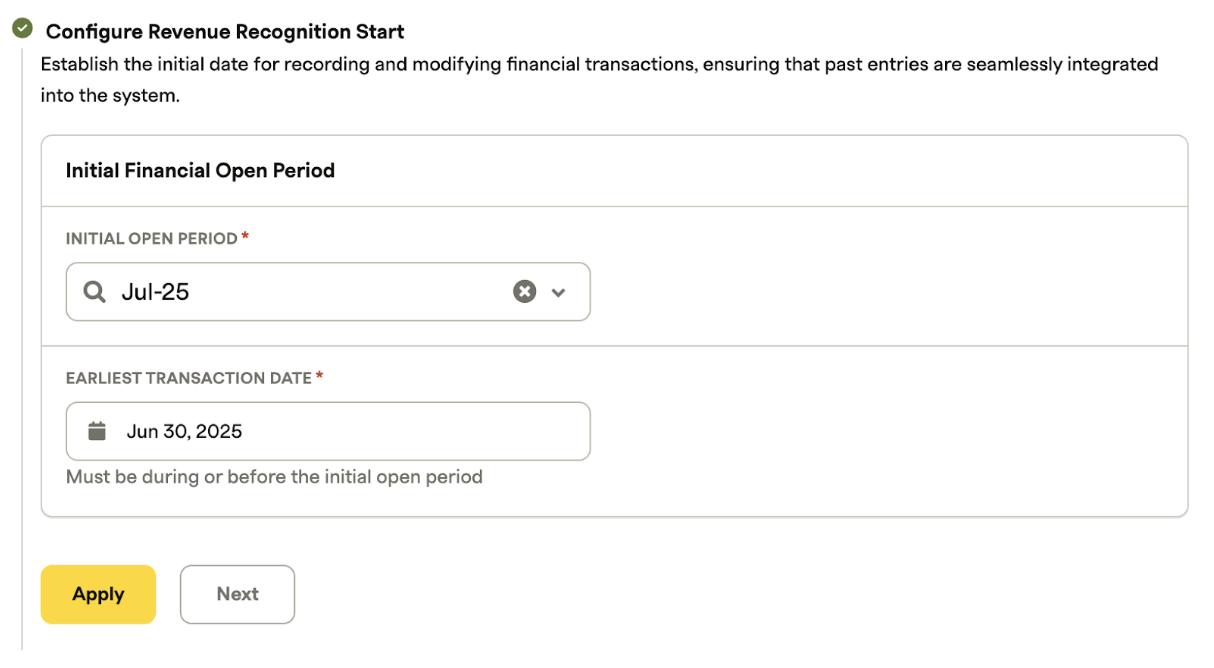Open the combo box showing Jul-25
The width and height of the screenshot is (1214, 668).
click(x=328, y=292)
